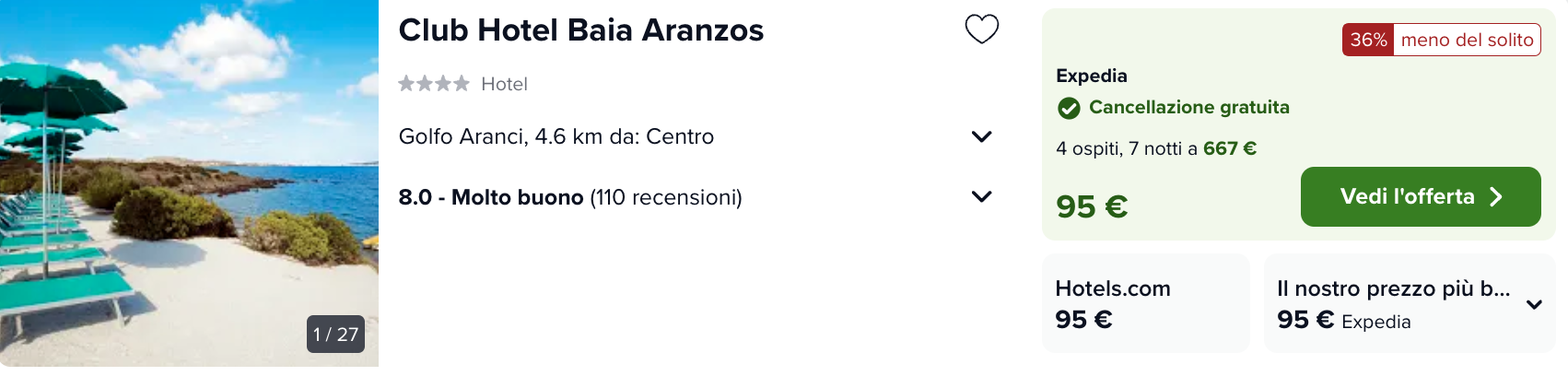Select Il nostro prezzo più basso offer
This screenshot has height=376, width=1568.
(1410, 303)
